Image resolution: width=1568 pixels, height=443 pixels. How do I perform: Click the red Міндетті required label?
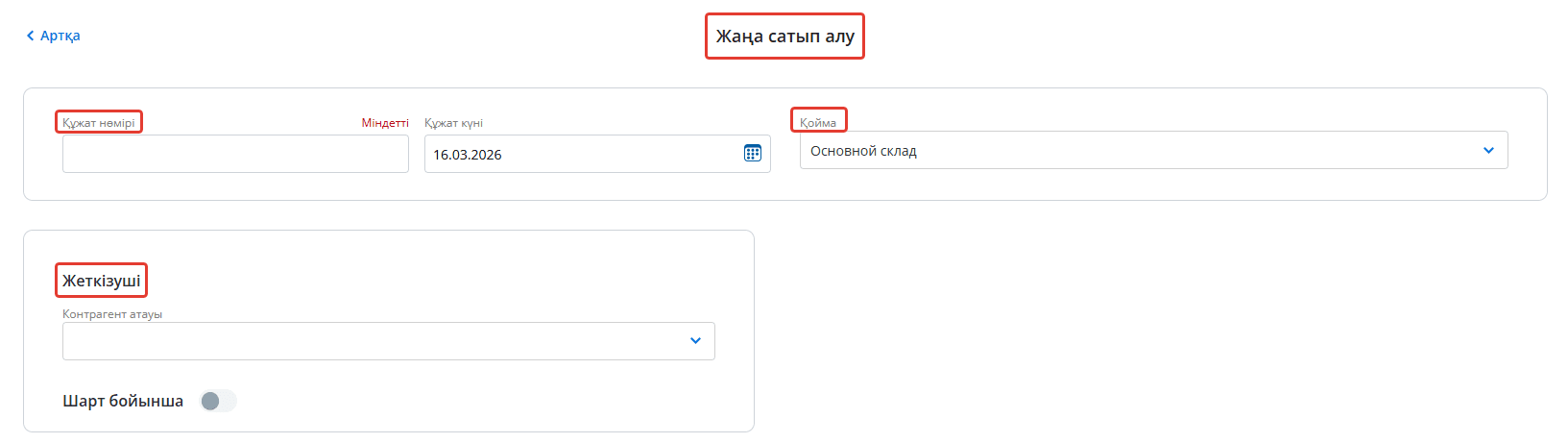coord(385,123)
